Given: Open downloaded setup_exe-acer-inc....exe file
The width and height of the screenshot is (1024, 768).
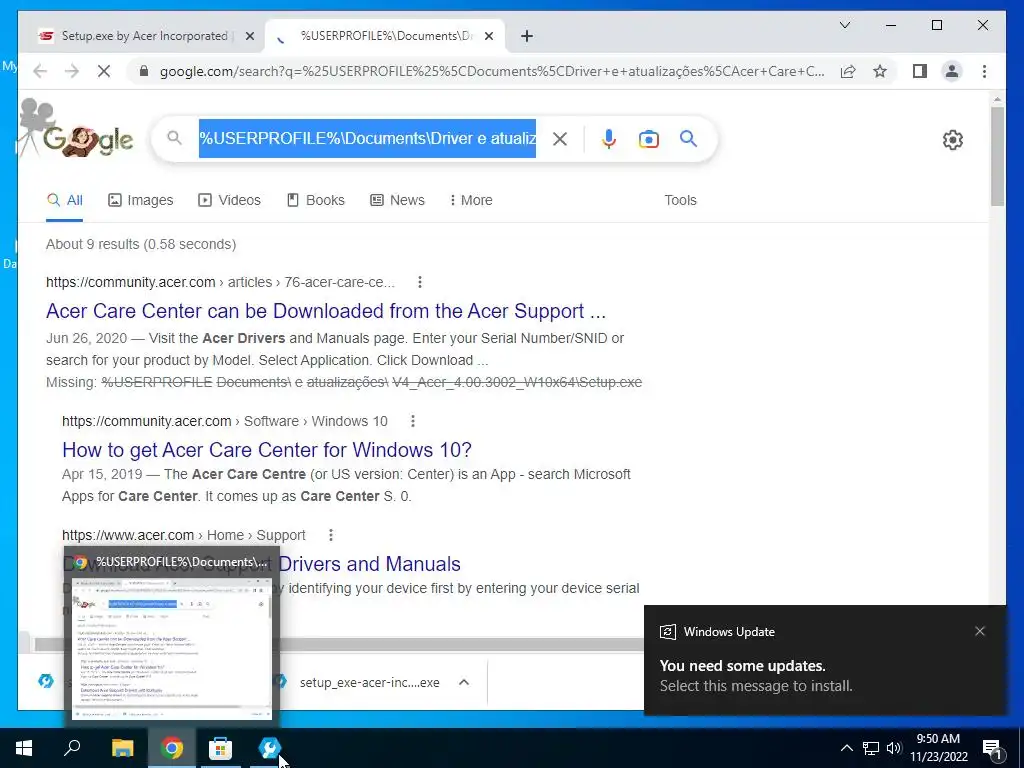Looking at the screenshot, I should coord(370,682).
